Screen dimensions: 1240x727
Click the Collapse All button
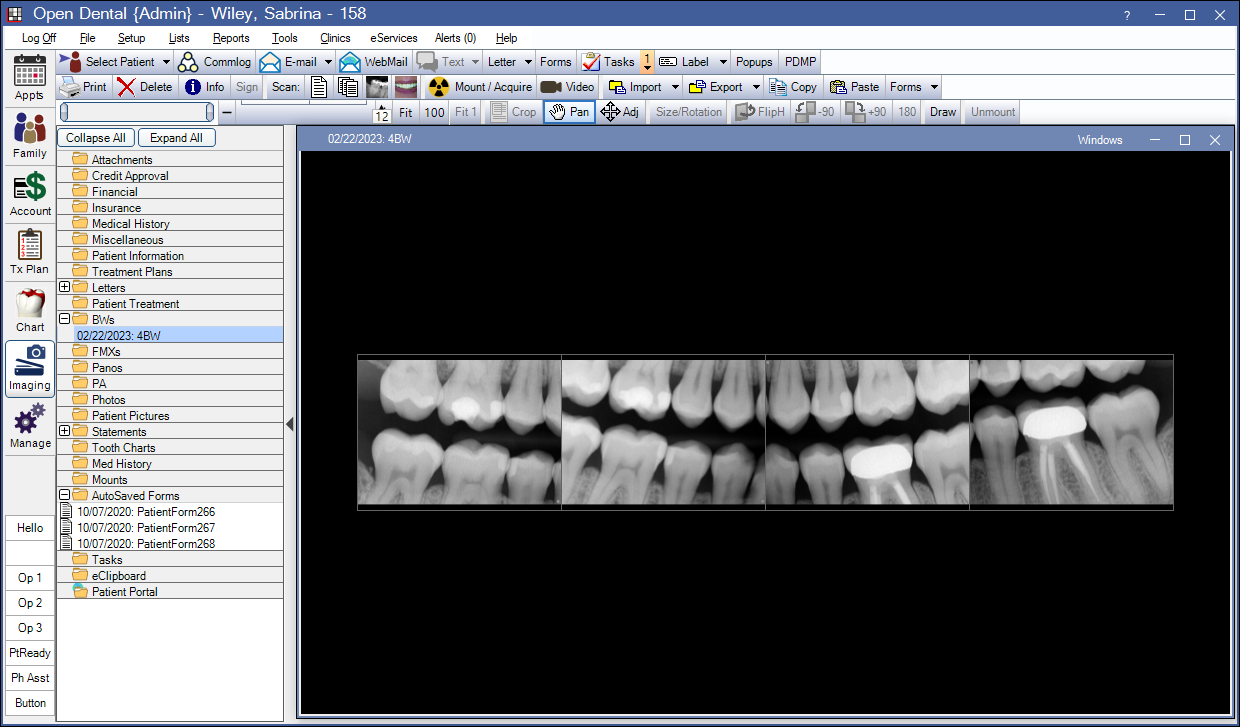tap(95, 137)
